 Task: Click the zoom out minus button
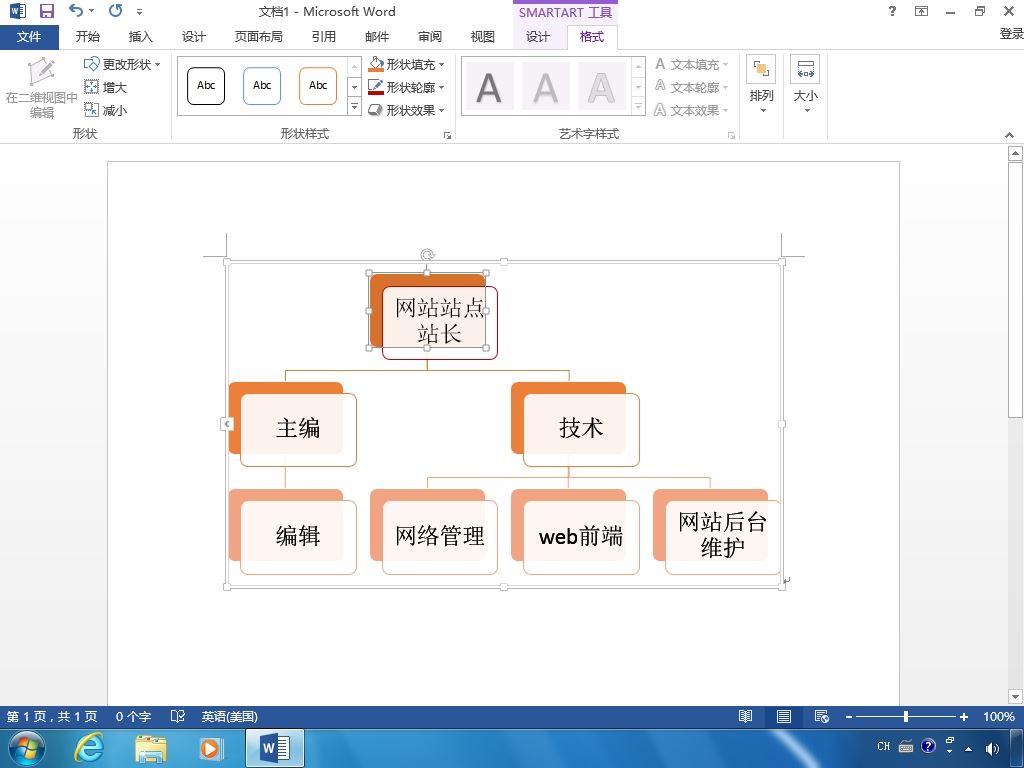click(848, 717)
